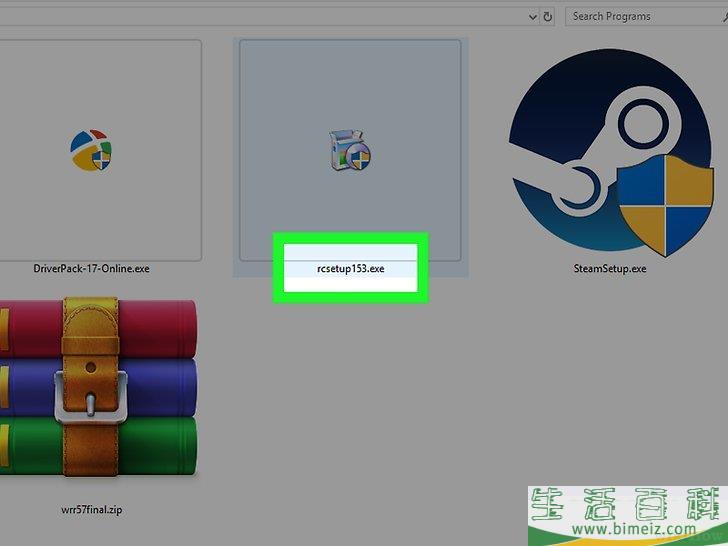
Task: Click the SteamSetup.exe file name
Action: [x=610, y=268]
